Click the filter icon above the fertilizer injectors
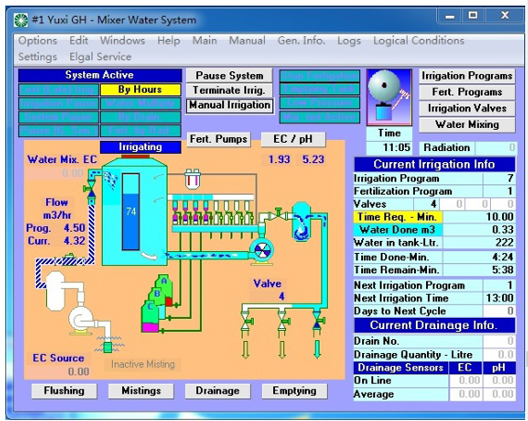The height and width of the screenshot is (421, 528). (192, 179)
